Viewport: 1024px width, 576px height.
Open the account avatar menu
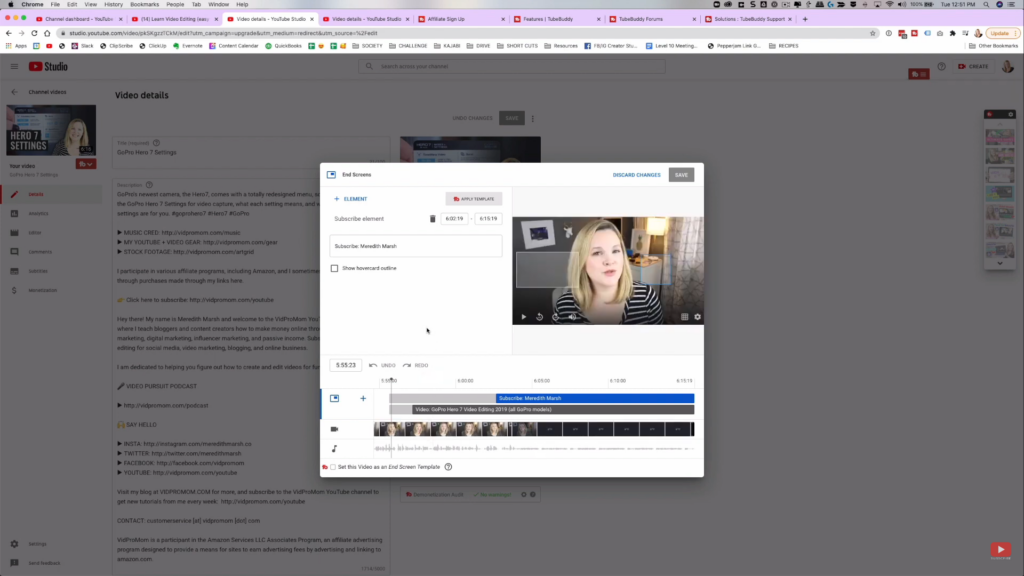click(x=1008, y=66)
